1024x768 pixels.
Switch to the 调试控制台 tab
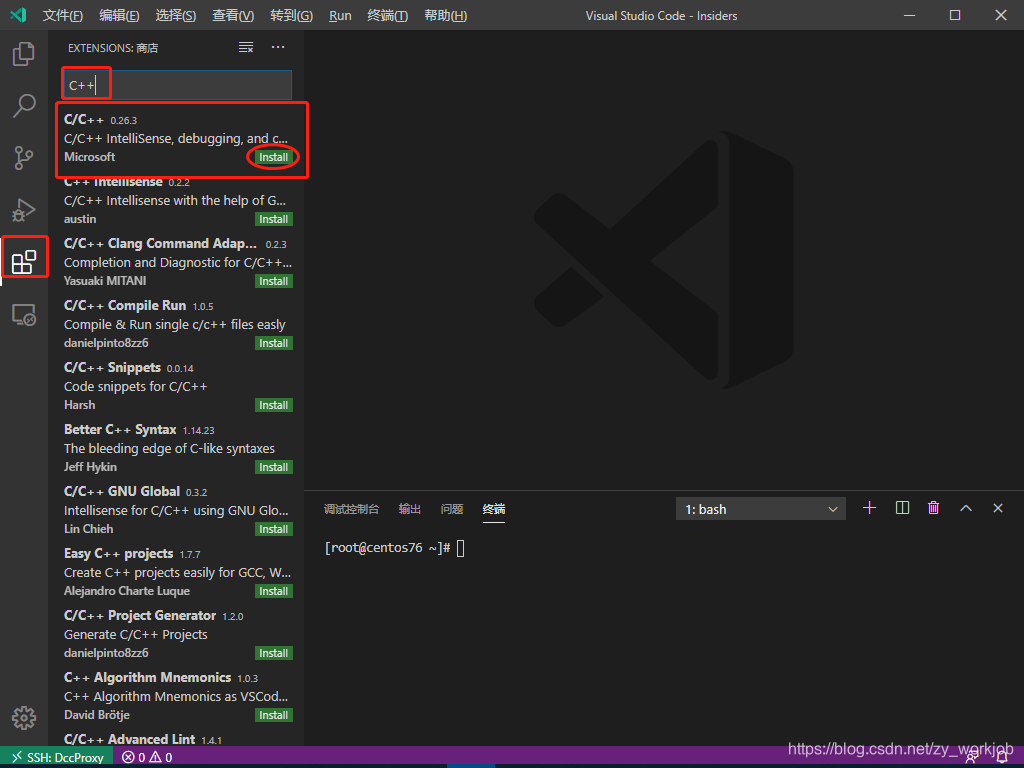(x=351, y=509)
